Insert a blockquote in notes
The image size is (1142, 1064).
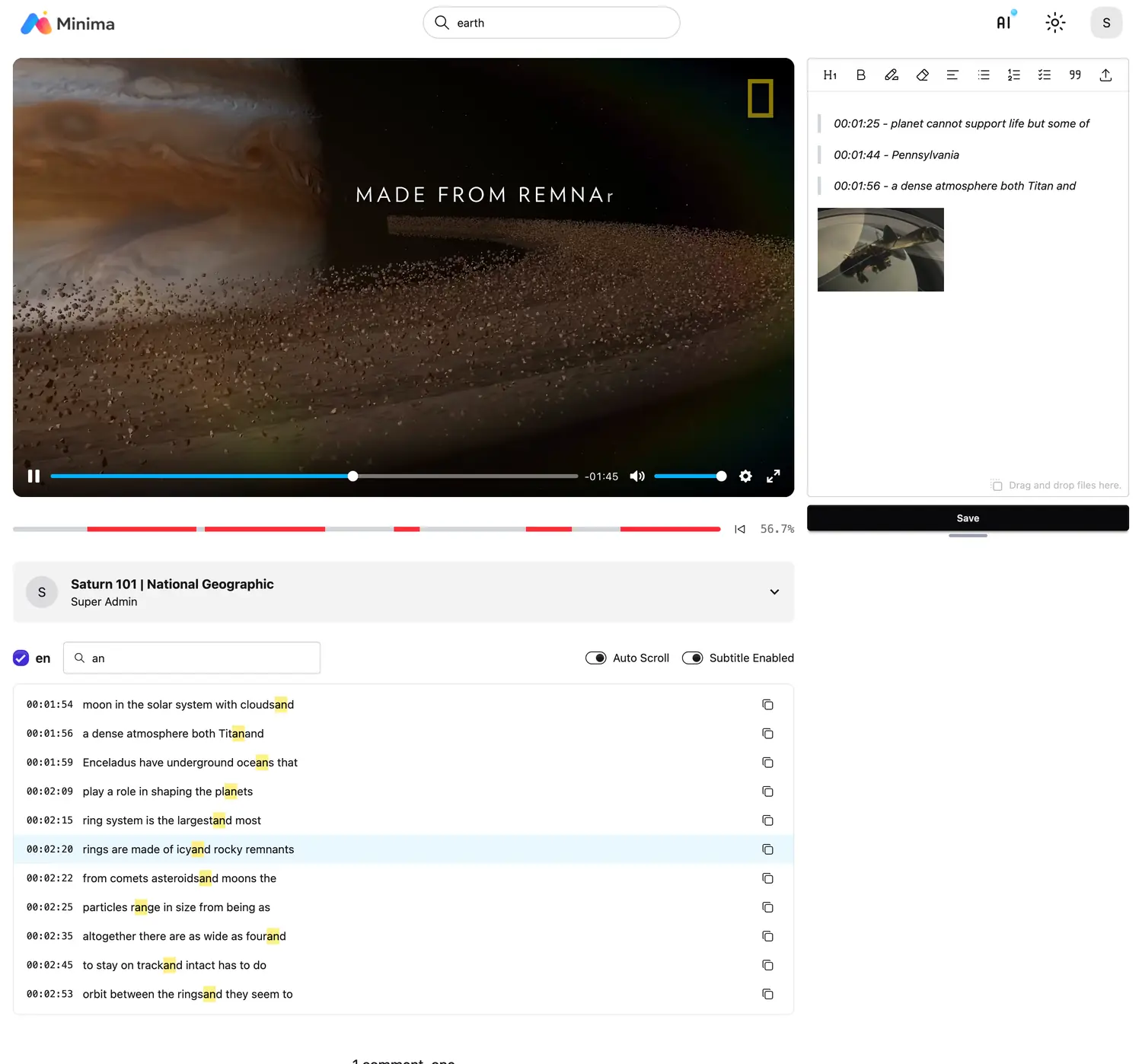click(x=1074, y=75)
